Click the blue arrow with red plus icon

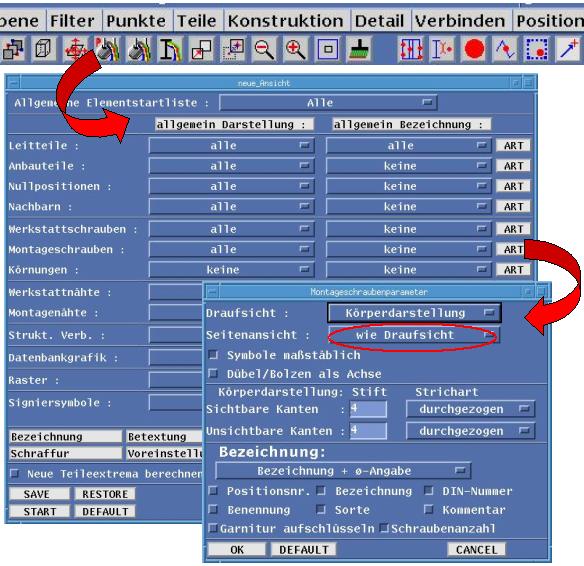pyautogui.click(x=568, y=49)
